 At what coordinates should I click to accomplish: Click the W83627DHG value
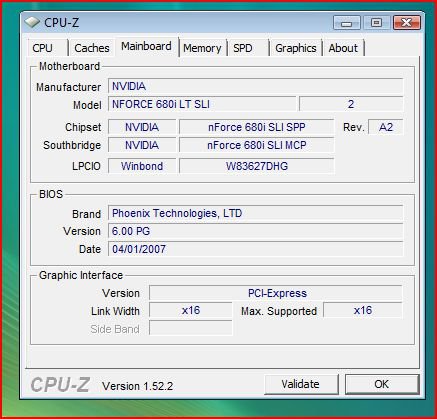click(257, 166)
